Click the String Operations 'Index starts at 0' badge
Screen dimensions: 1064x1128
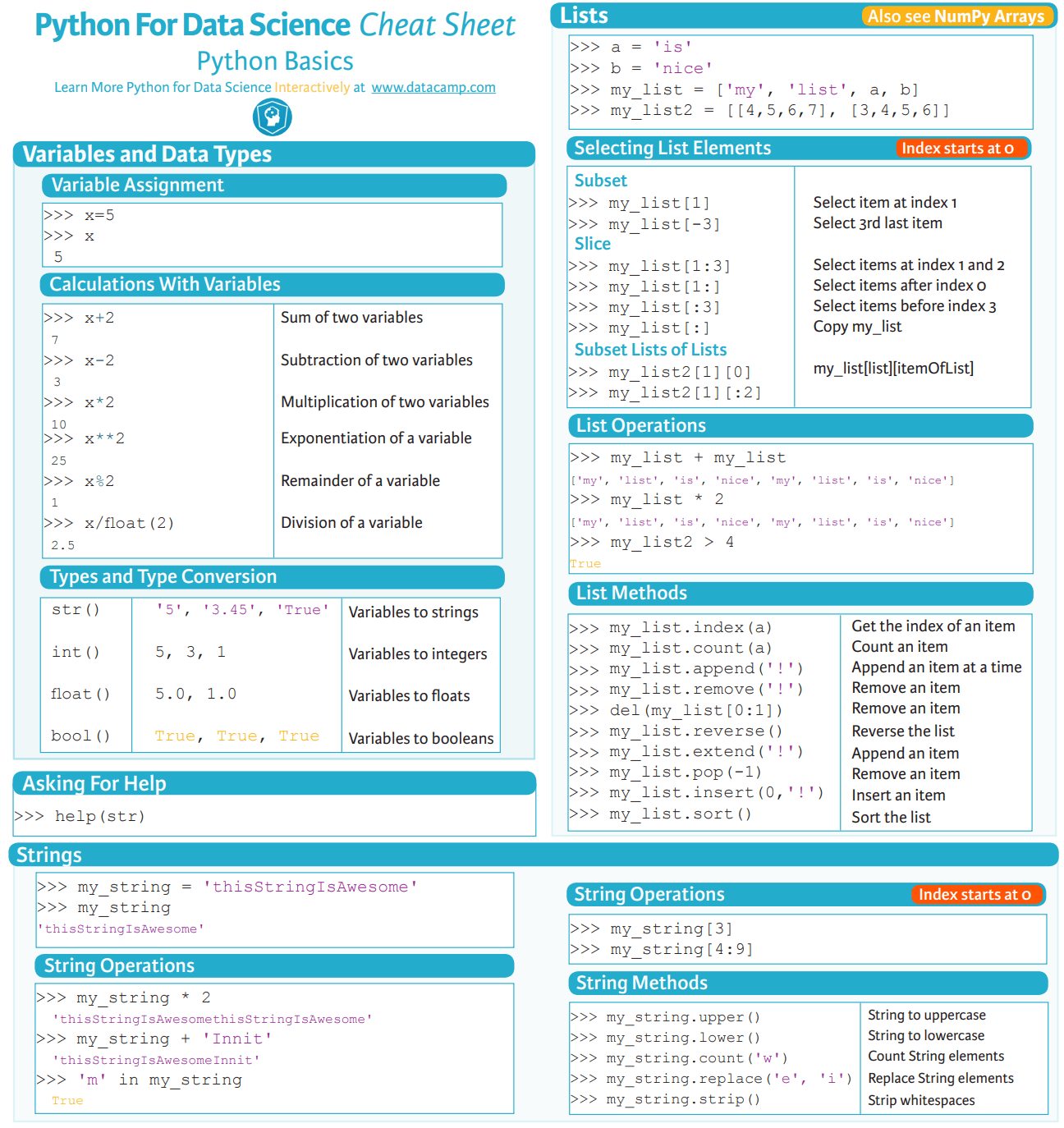coord(976,894)
